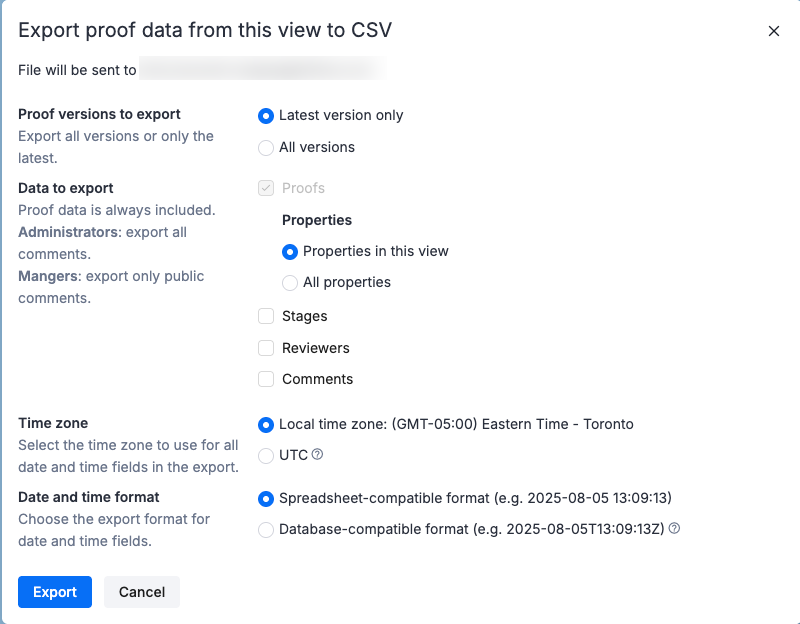800x624 pixels.
Task: Select Spreadsheet-compatible format
Action: coord(266,498)
